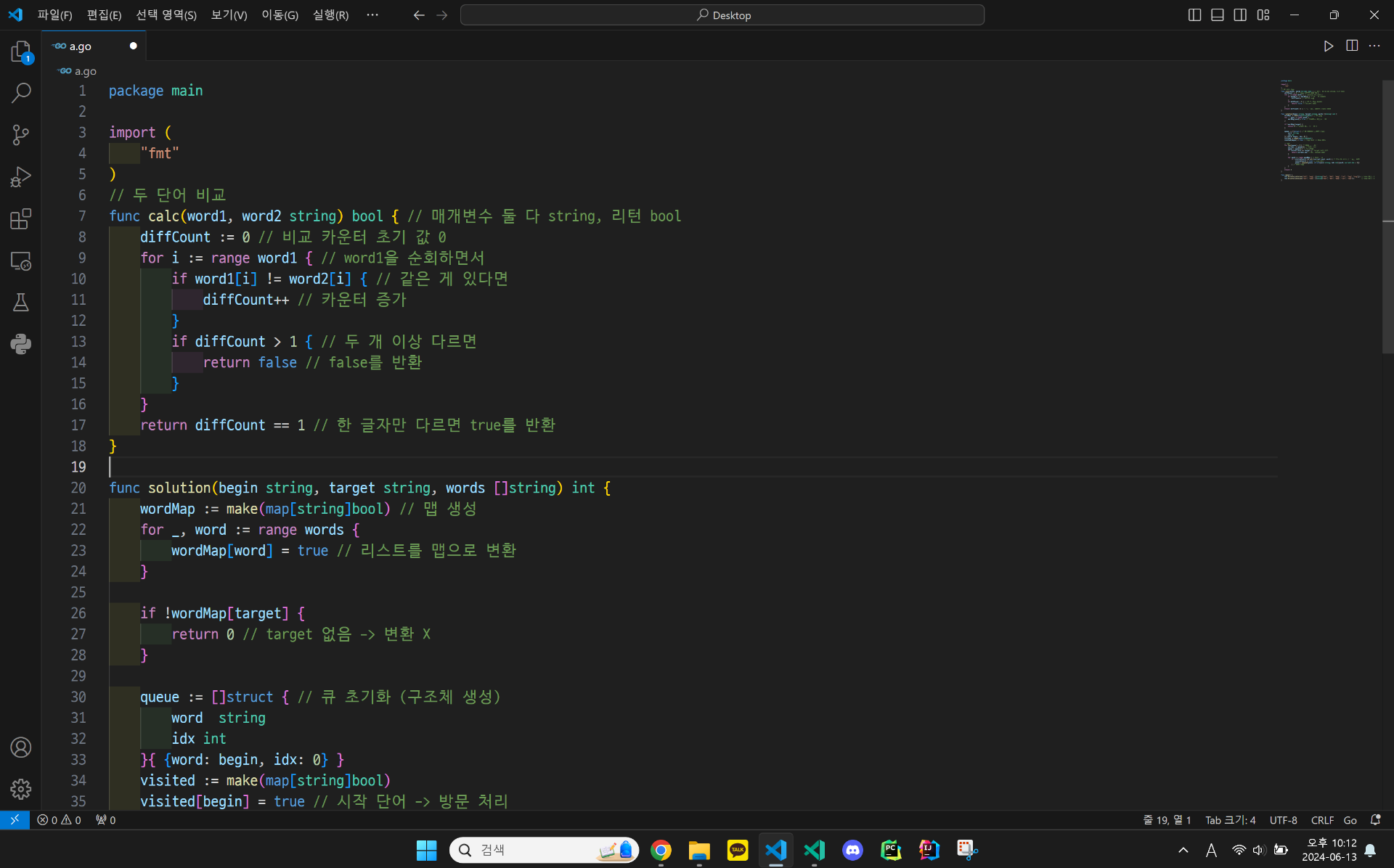Open KakaoTalk from the taskbar

[x=738, y=850]
